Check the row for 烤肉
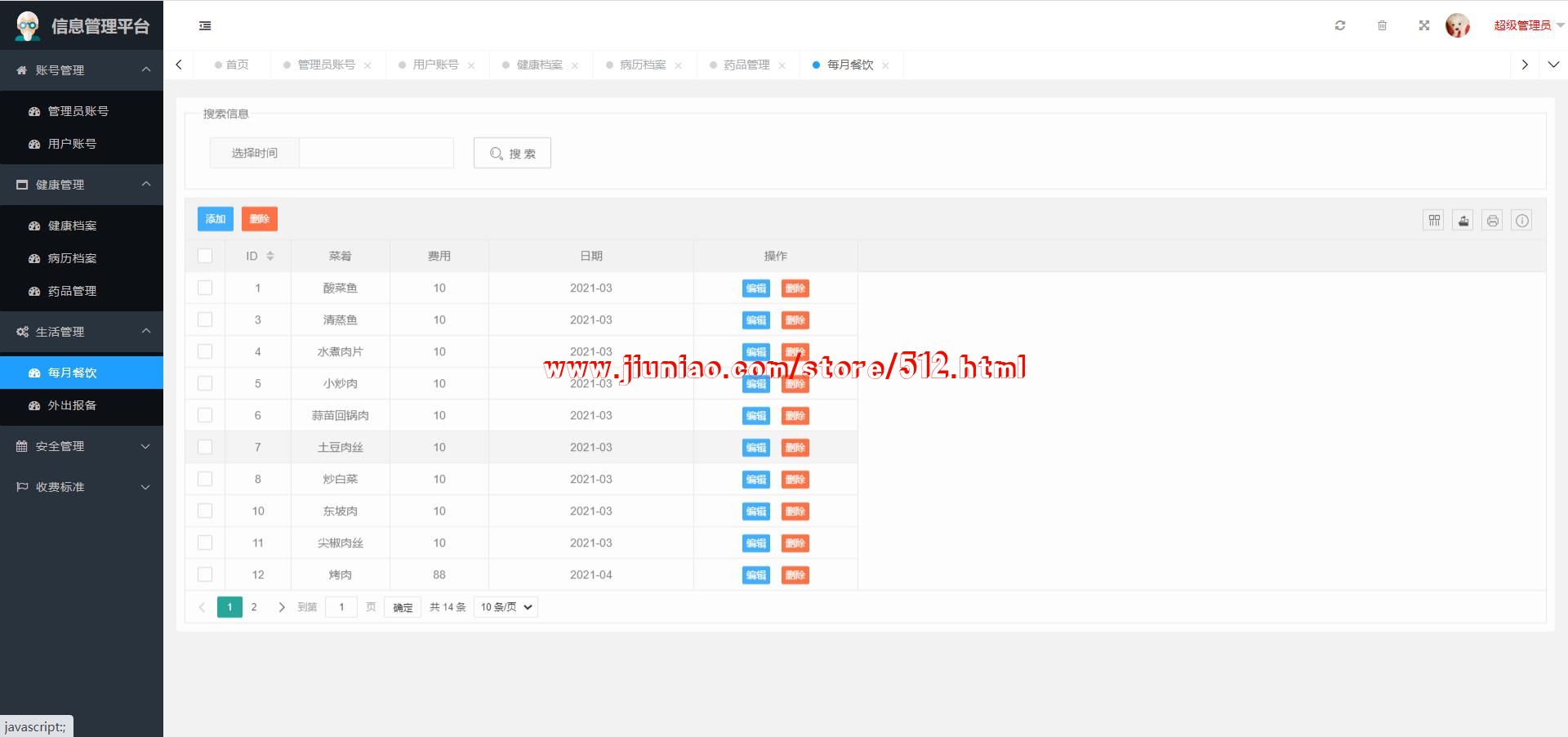1568x737 pixels. [x=205, y=574]
